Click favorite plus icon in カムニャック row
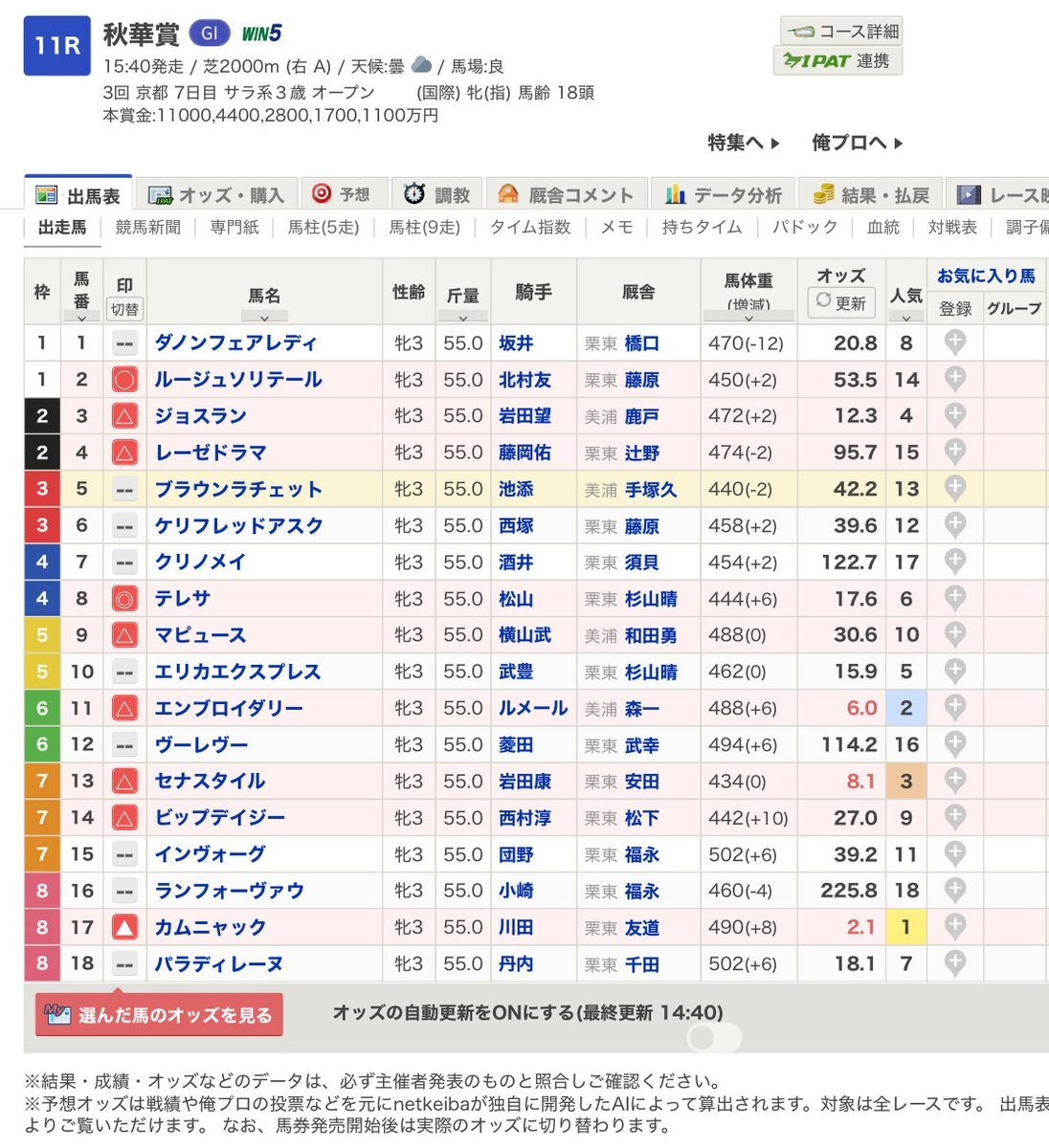The height and width of the screenshot is (1148, 1049). click(954, 927)
